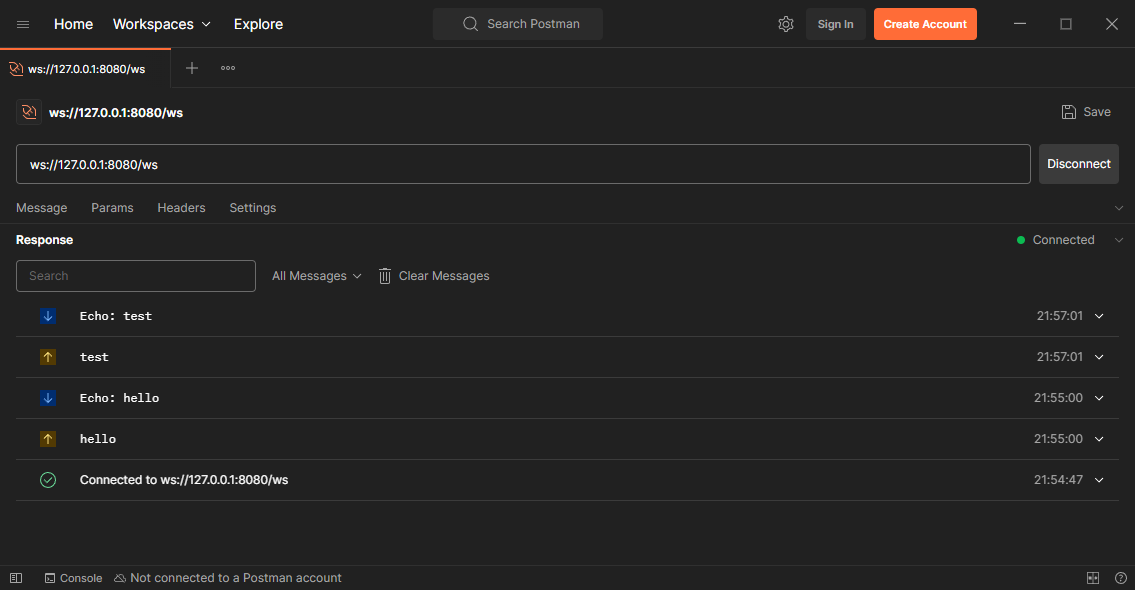Switch to the Headers tab

[x=181, y=208]
